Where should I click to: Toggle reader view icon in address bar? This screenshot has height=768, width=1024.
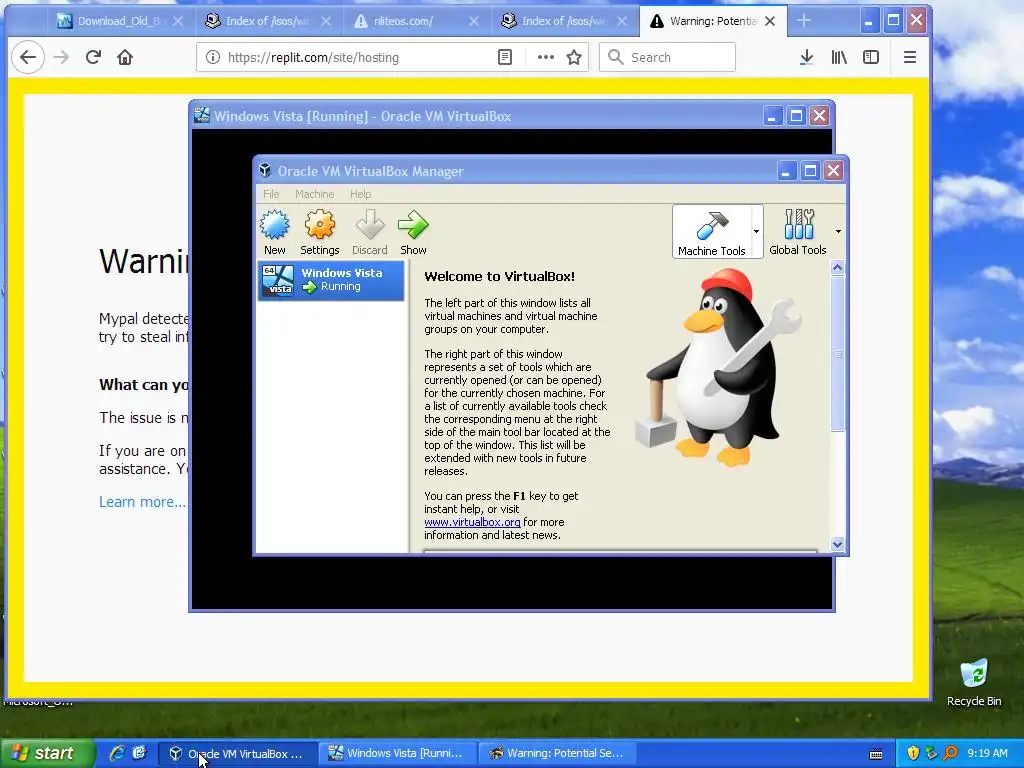[x=505, y=57]
